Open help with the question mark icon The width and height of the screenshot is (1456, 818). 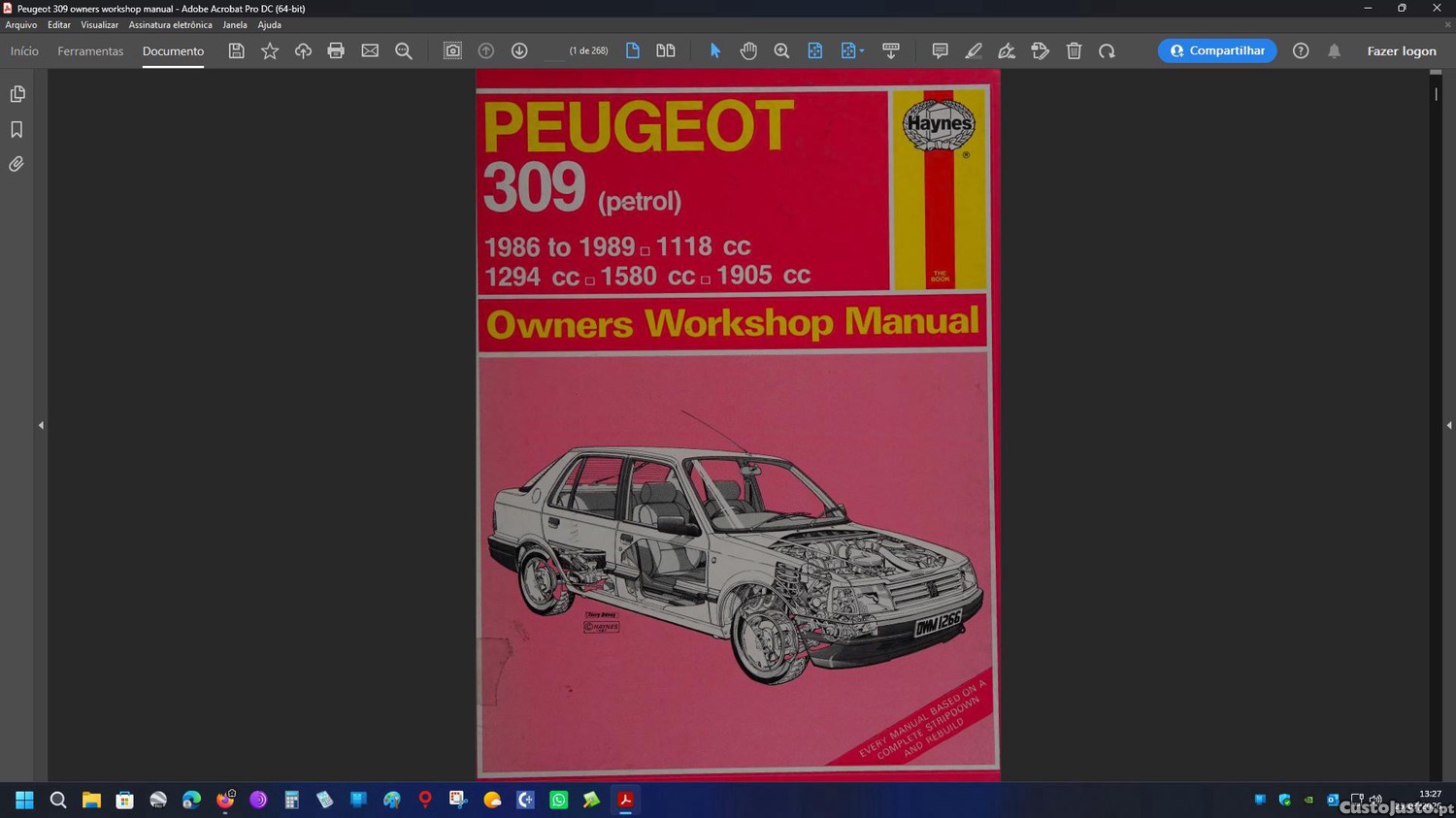coord(1301,50)
